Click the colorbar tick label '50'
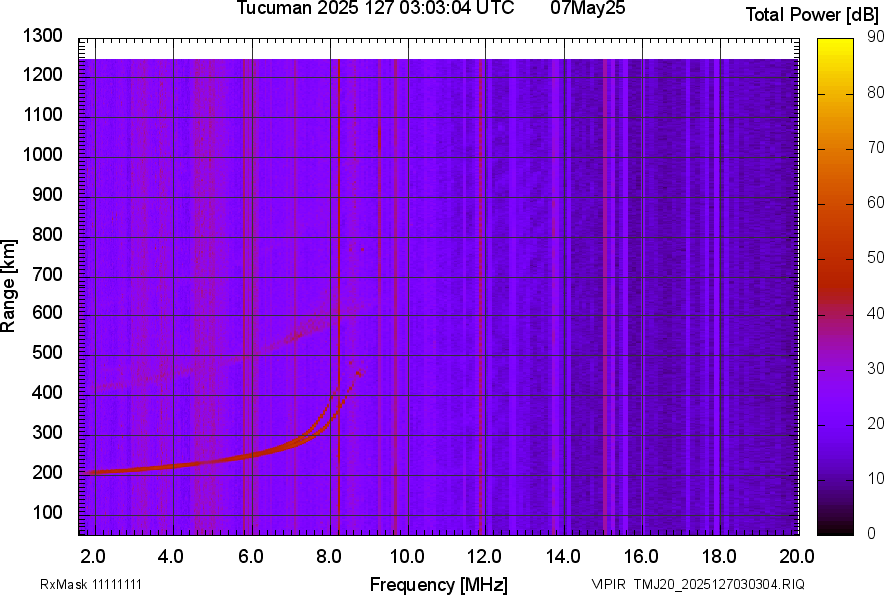The height and width of the screenshot is (595, 884). pyautogui.click(x=875, y=258)
